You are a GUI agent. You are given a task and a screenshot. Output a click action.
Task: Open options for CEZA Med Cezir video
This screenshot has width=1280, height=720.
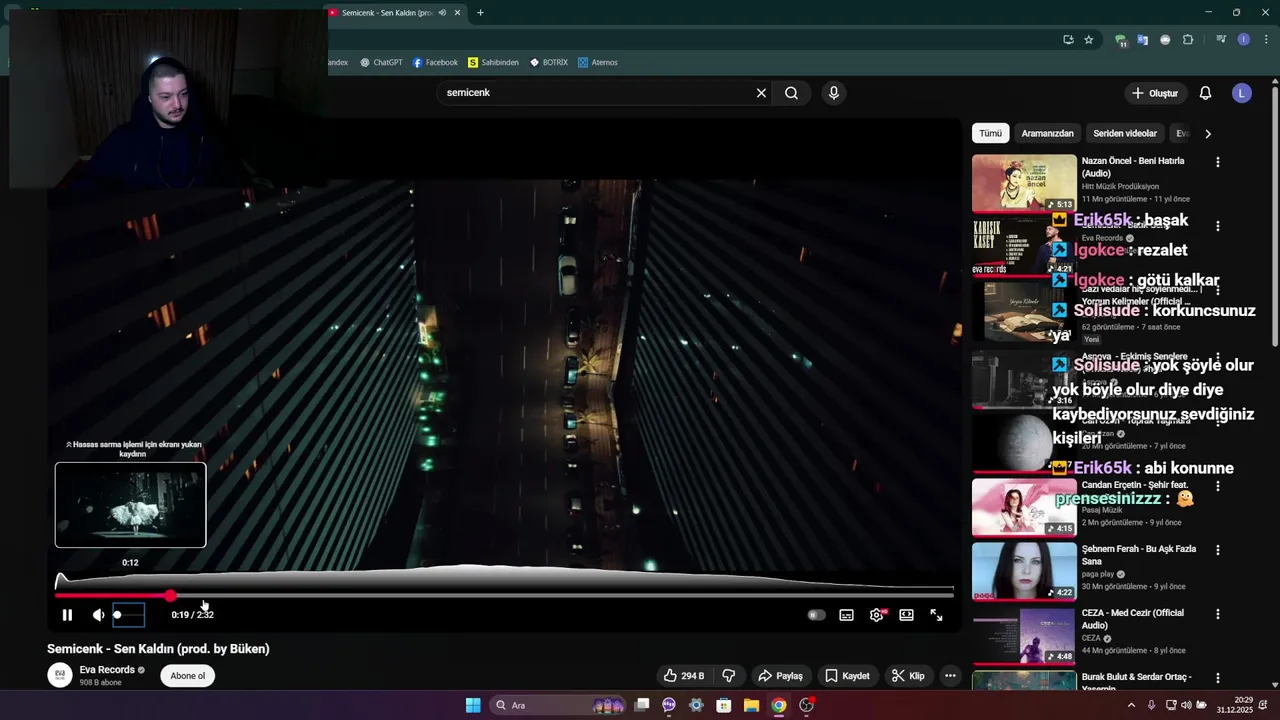click(x=1217, y=614)
